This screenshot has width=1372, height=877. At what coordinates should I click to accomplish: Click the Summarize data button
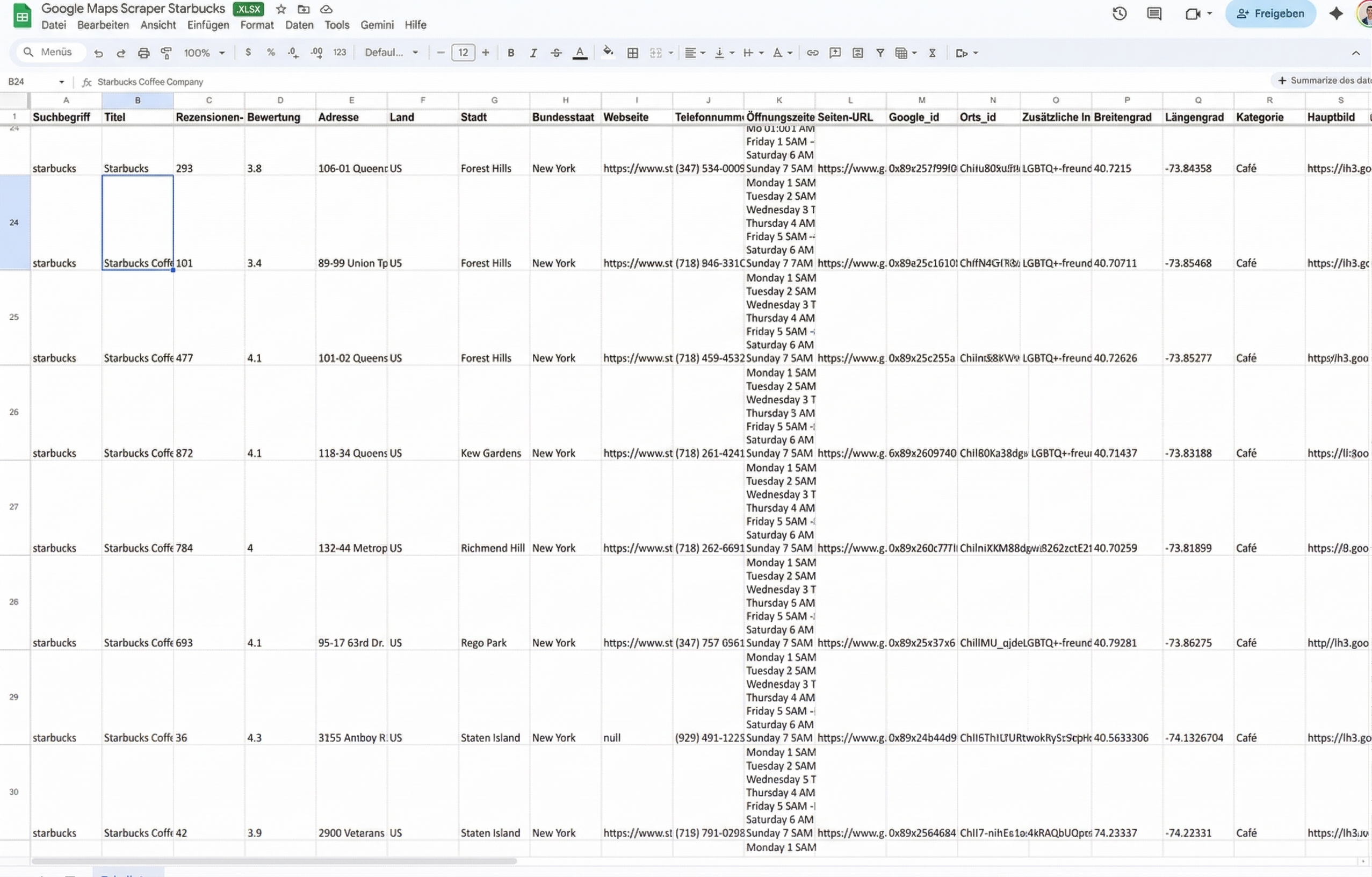coord(1323,81)
